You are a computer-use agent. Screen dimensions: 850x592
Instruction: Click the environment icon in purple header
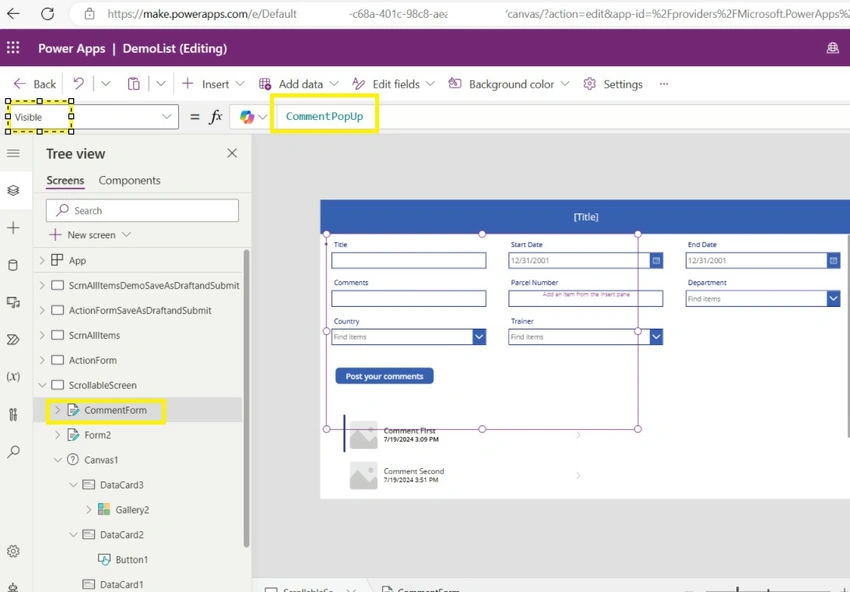coord(832,48)
